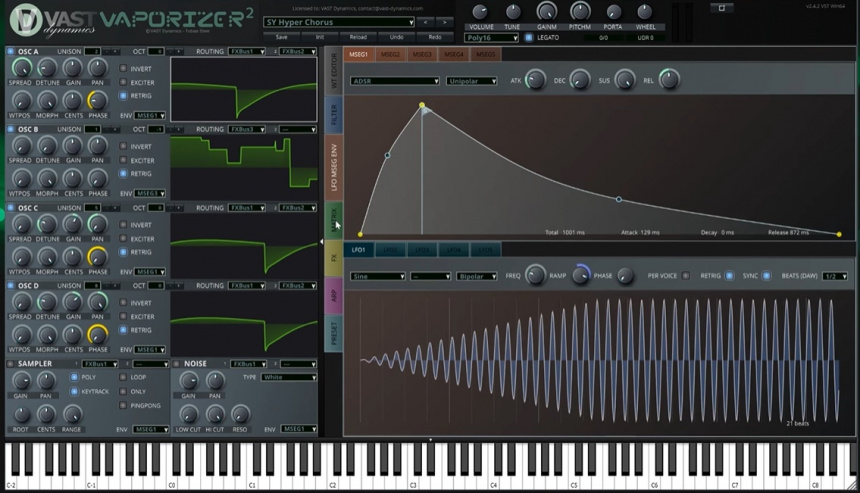Open the ADSR envelope mode dropdown
The image size is (860, 493).
395,81
